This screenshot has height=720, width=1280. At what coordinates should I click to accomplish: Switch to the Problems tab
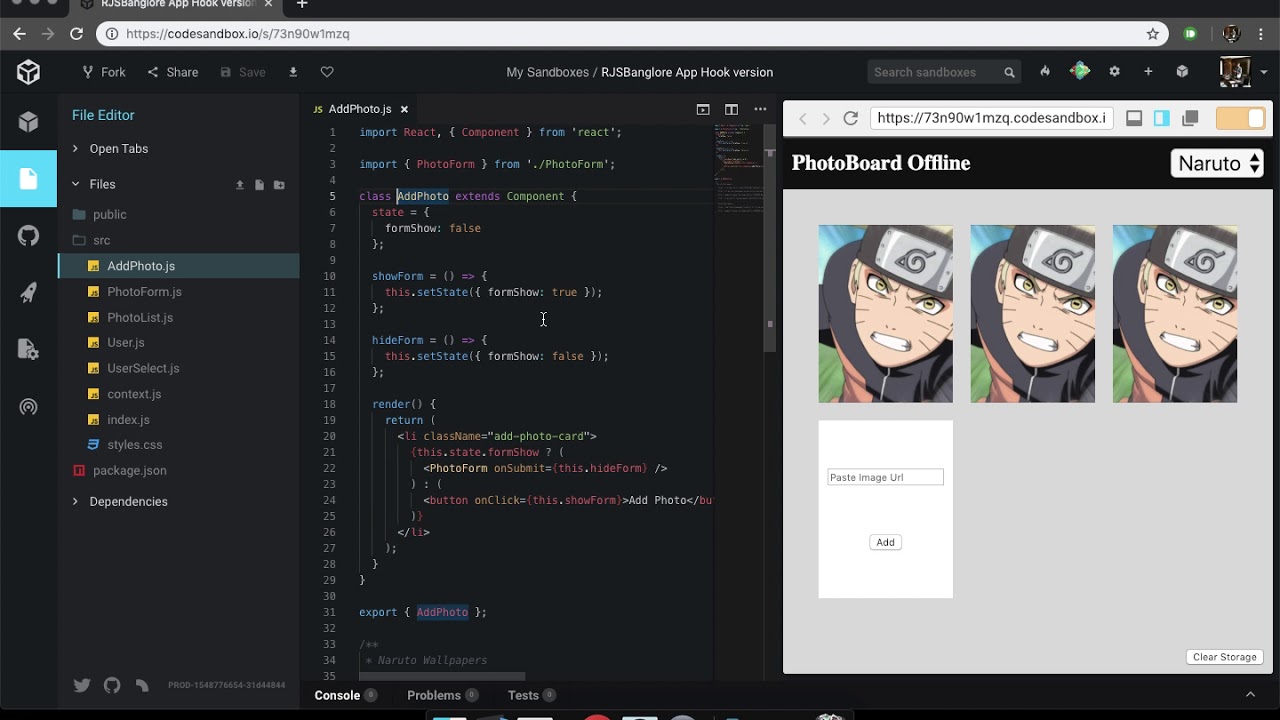(x=442, y=695)
